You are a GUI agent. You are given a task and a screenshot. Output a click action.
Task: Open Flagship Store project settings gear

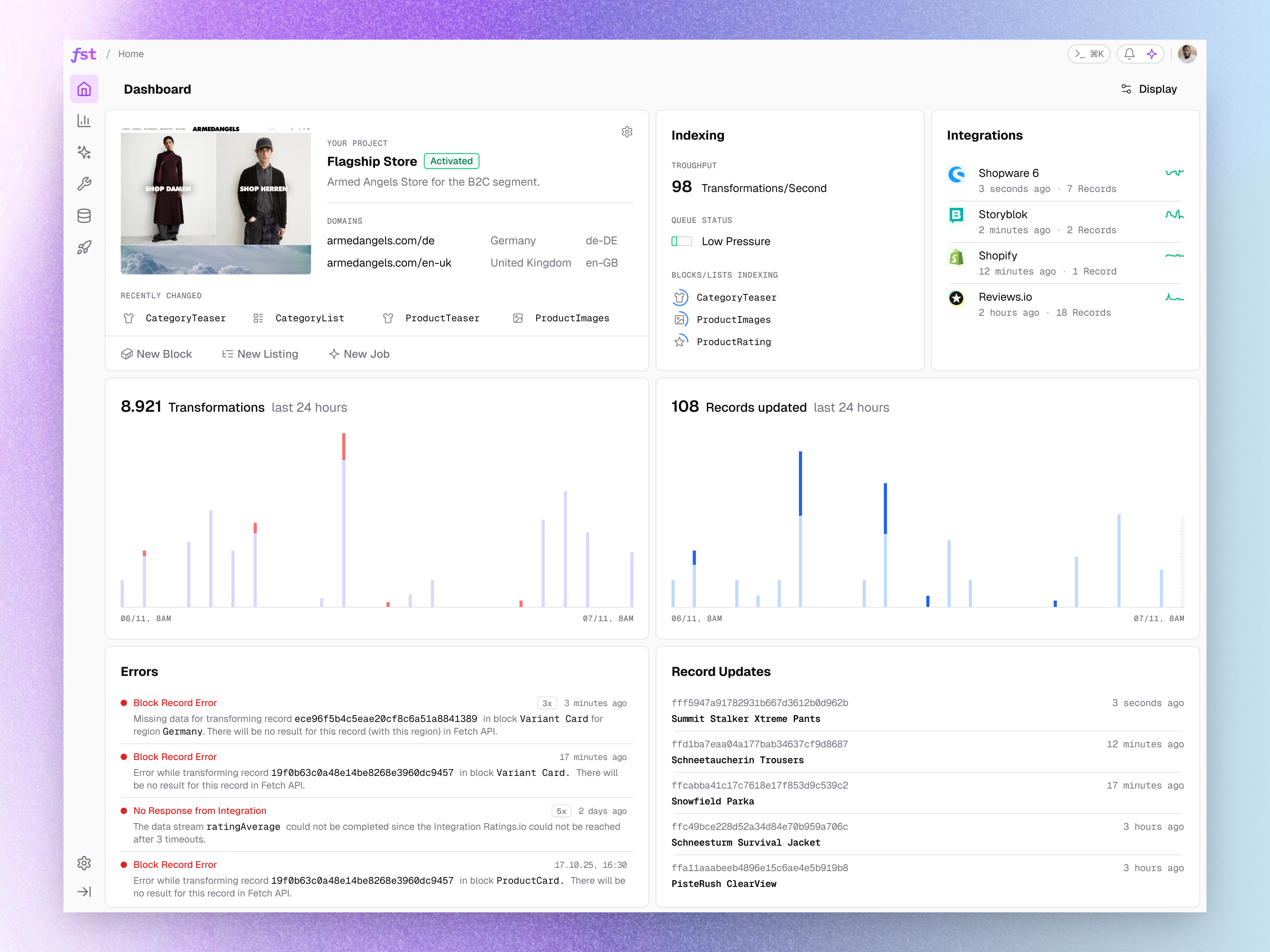[627, 132]
